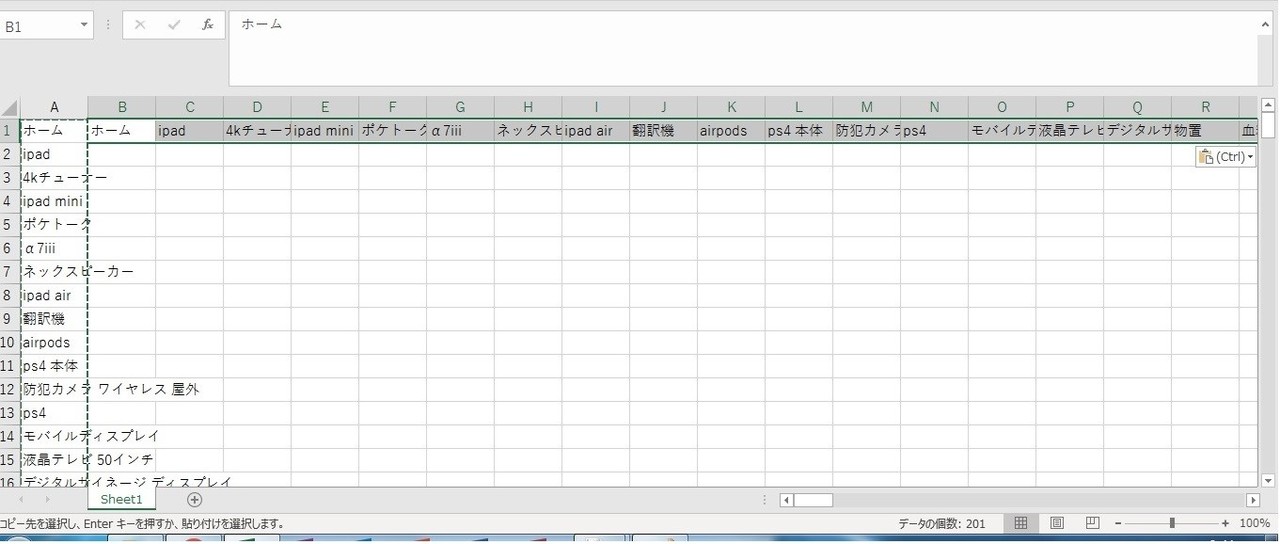
Task: Click the Select All corner triangle
Action: [10, 107]
